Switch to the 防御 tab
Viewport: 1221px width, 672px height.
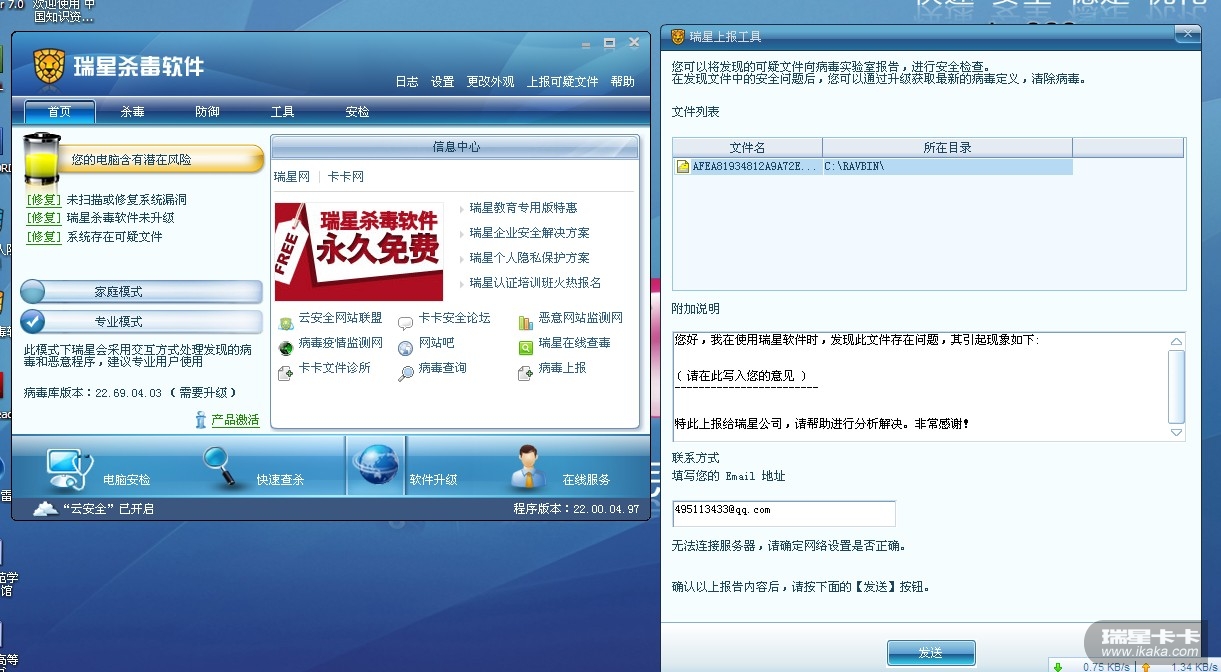[207, 111]
